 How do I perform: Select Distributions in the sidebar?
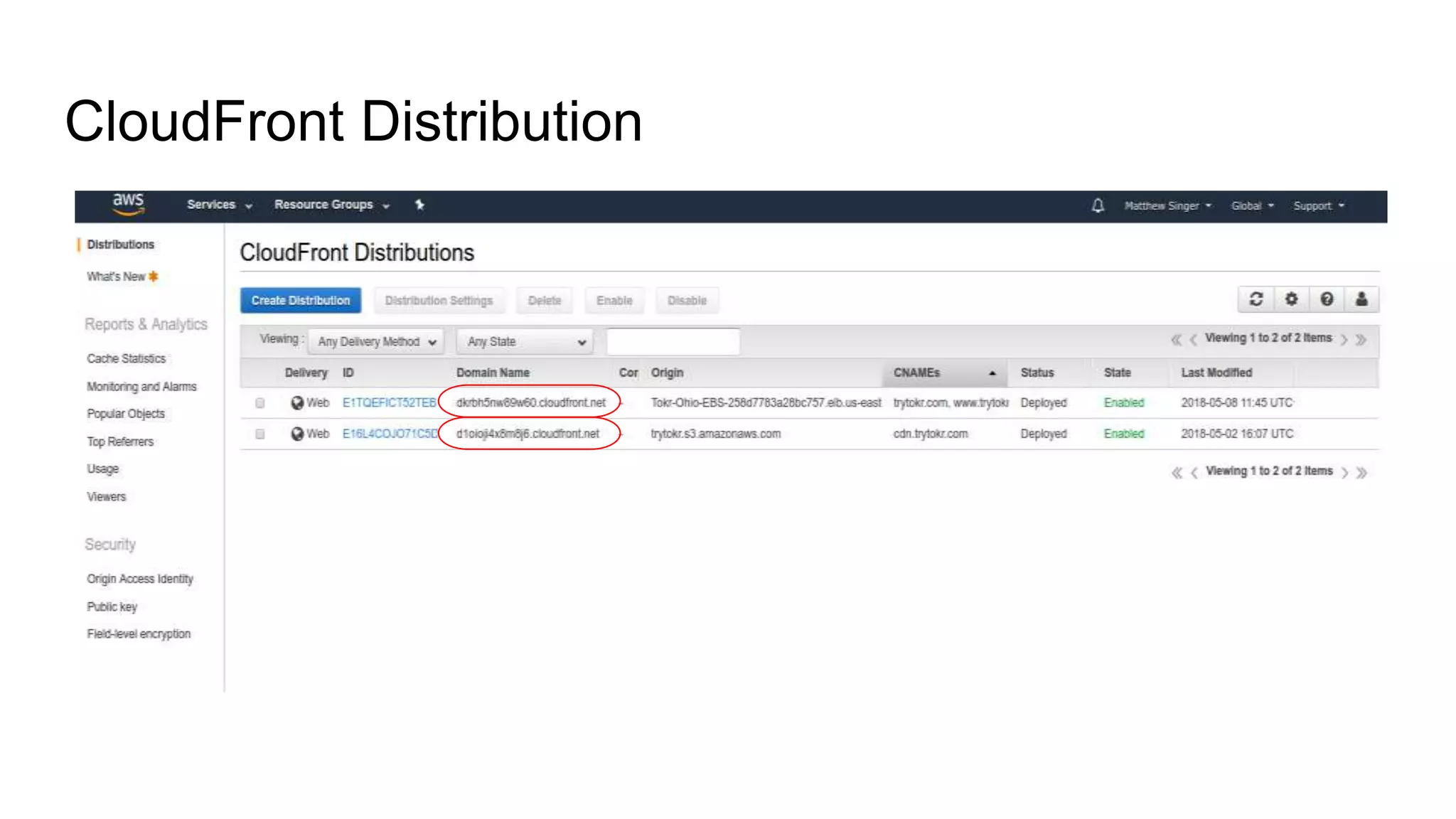click(120, 245)
